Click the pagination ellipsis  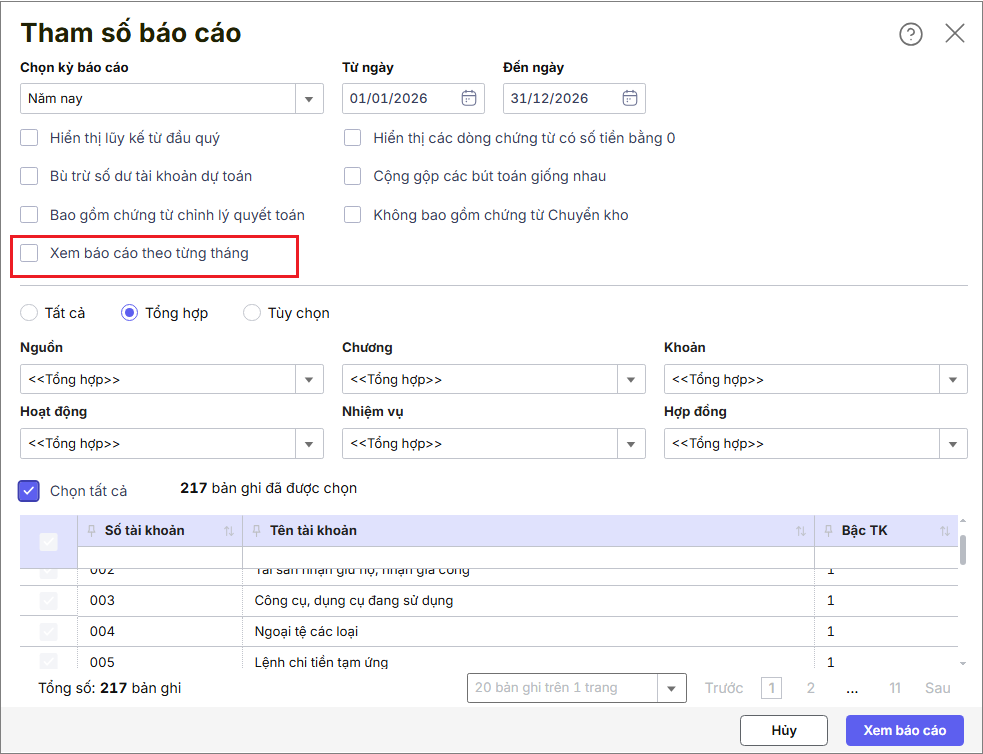click(851, 689)
